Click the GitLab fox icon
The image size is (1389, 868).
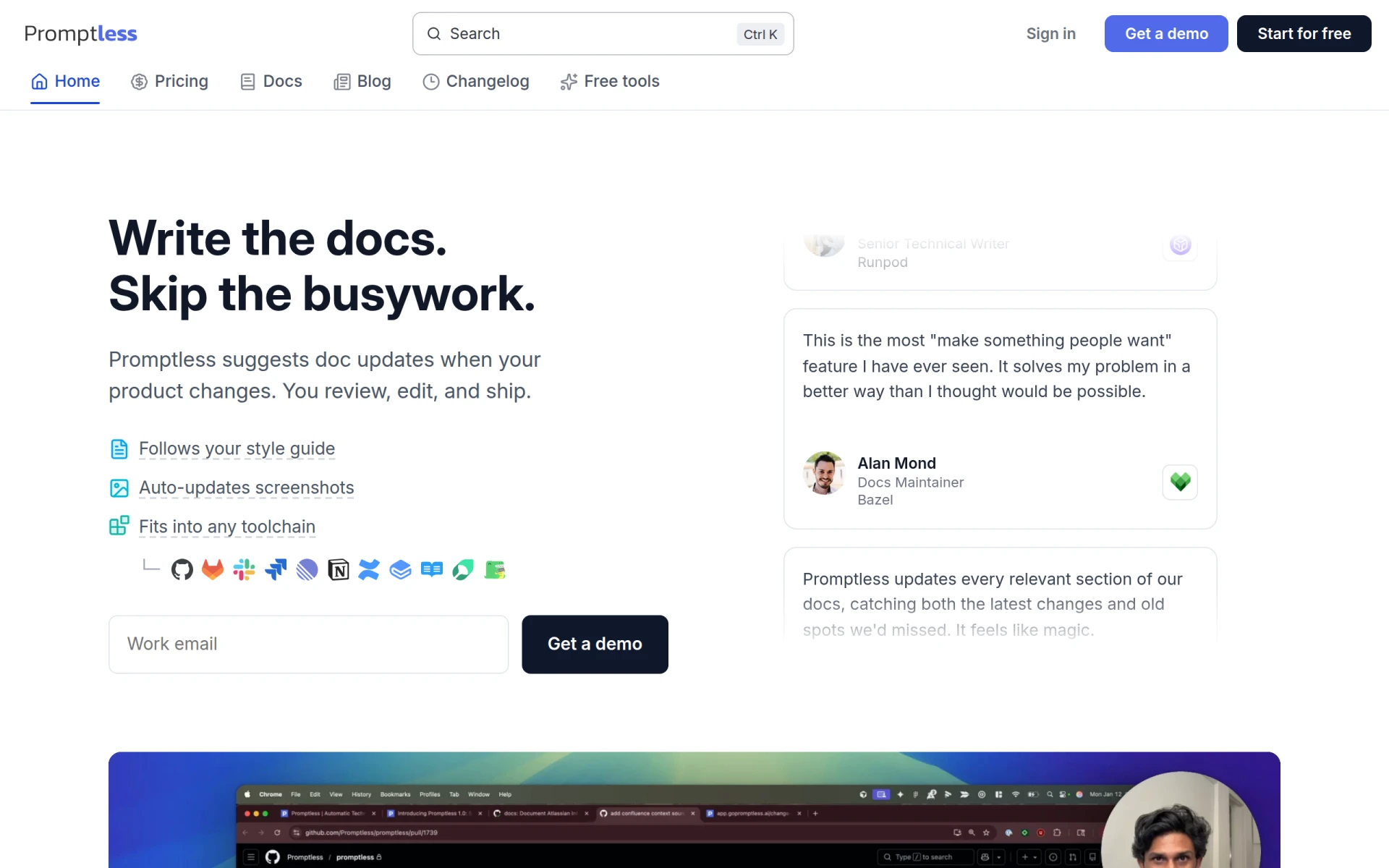coord(213,570)
